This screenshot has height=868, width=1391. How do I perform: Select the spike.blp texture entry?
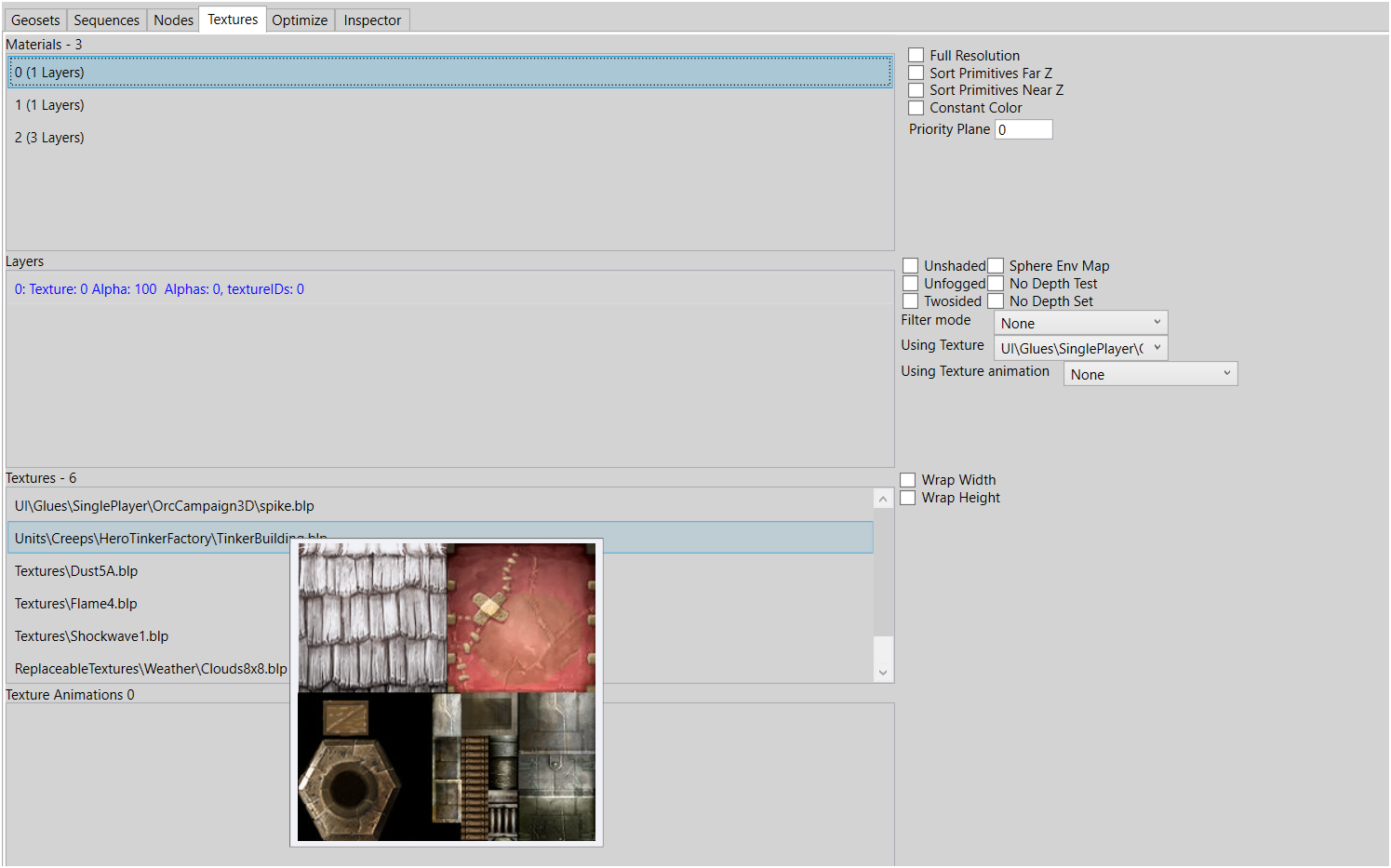tap(440, 506)
